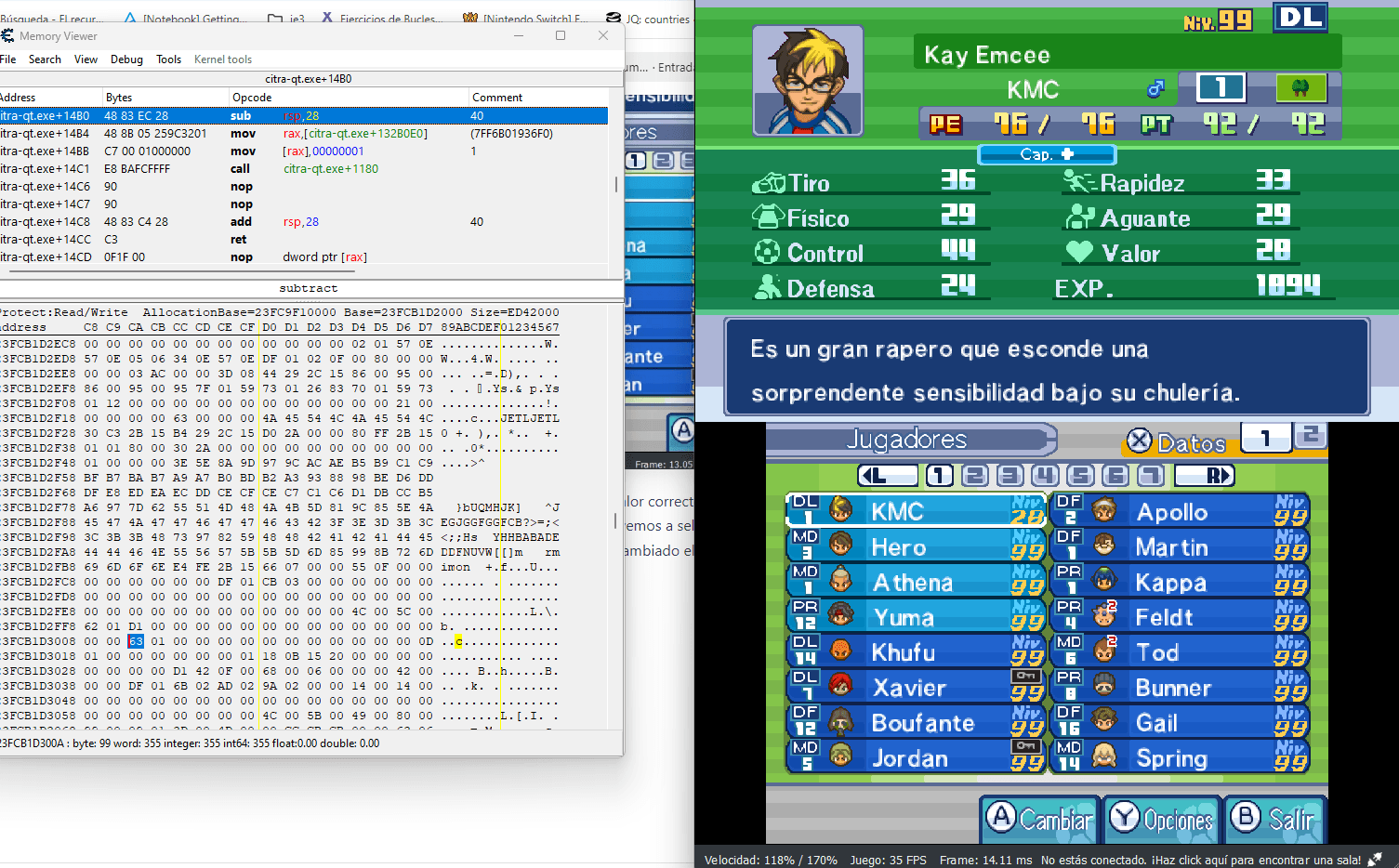Select player Apollo in the list
Image resolution: width=1399 pixels, height=868 pixels.
pyautogui.click(x=1181, y=510)
